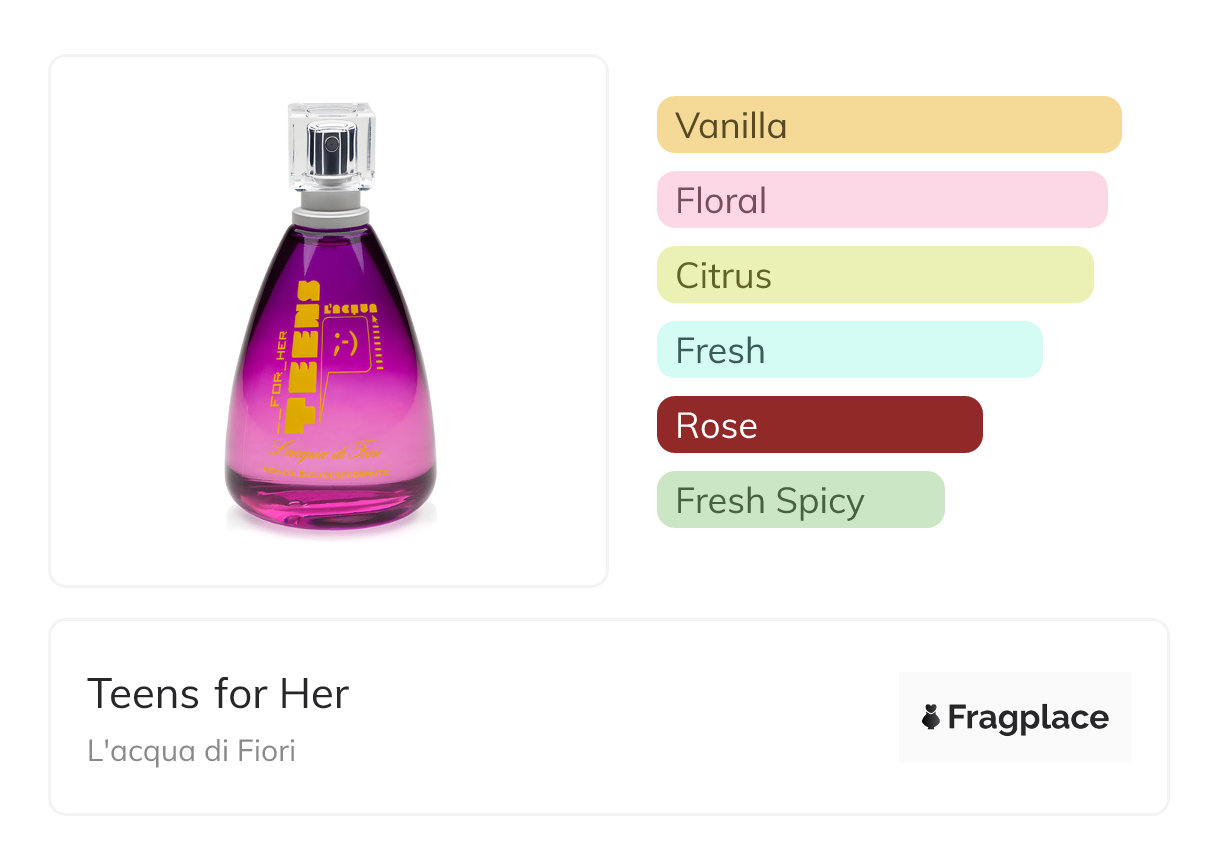This screenshot has width=1218, height=864.
Task: Open the L'acqua di Fiori brand link
Action: tap(192, 751)
